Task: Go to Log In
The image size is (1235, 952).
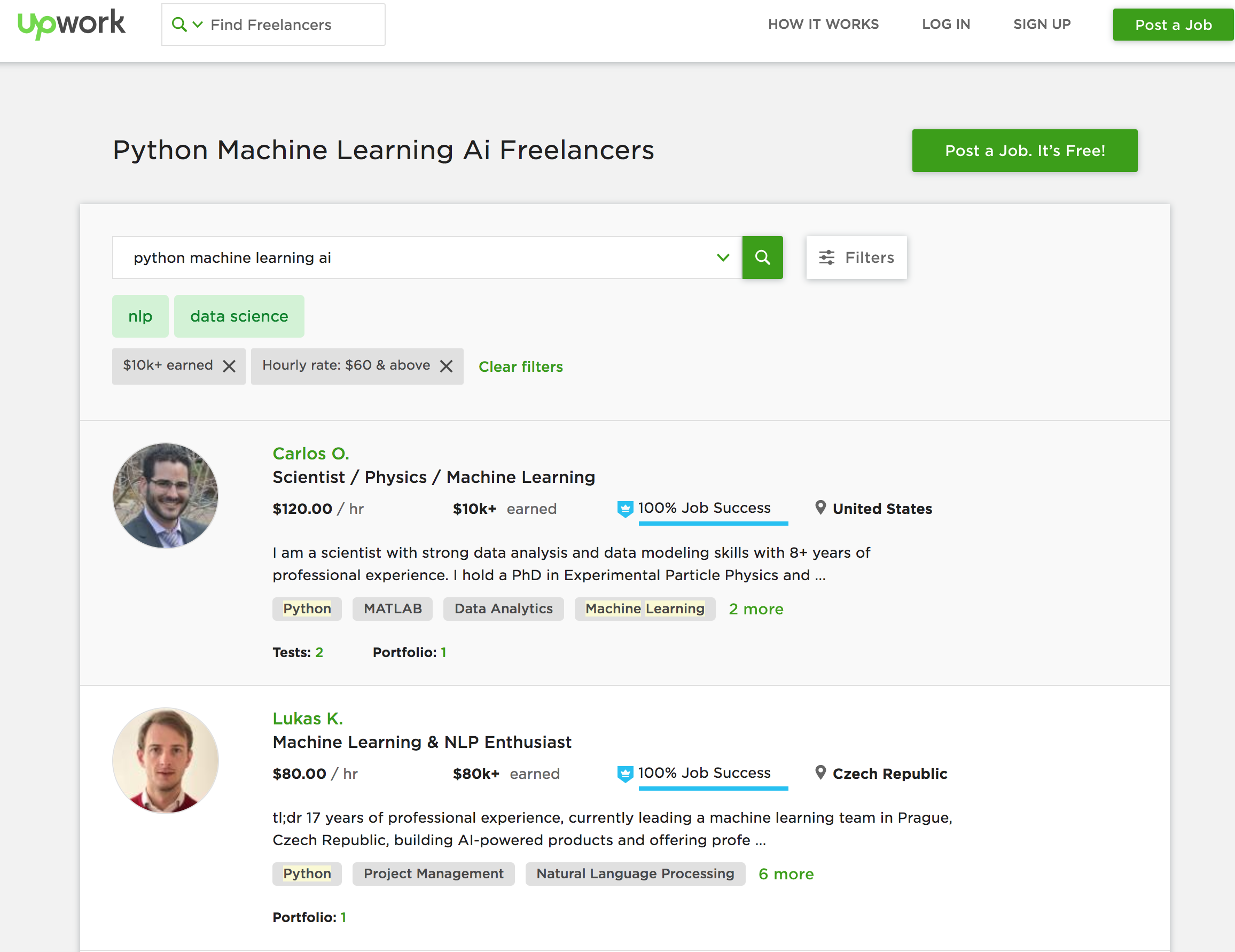Action: click(x=945, y=25)
